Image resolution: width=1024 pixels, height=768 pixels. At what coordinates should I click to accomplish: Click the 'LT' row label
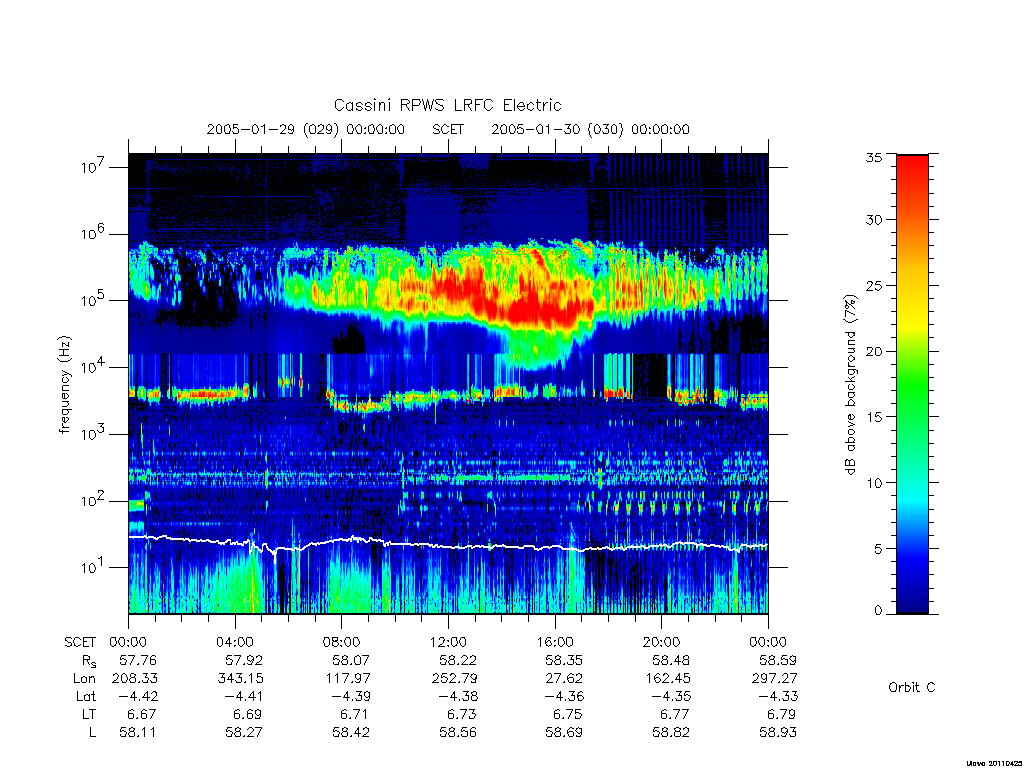click(x=88, y=714)
